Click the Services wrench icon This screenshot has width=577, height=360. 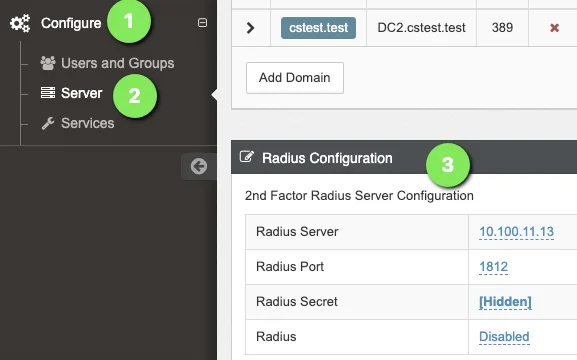pyautogui.click(x=48, y=123)
